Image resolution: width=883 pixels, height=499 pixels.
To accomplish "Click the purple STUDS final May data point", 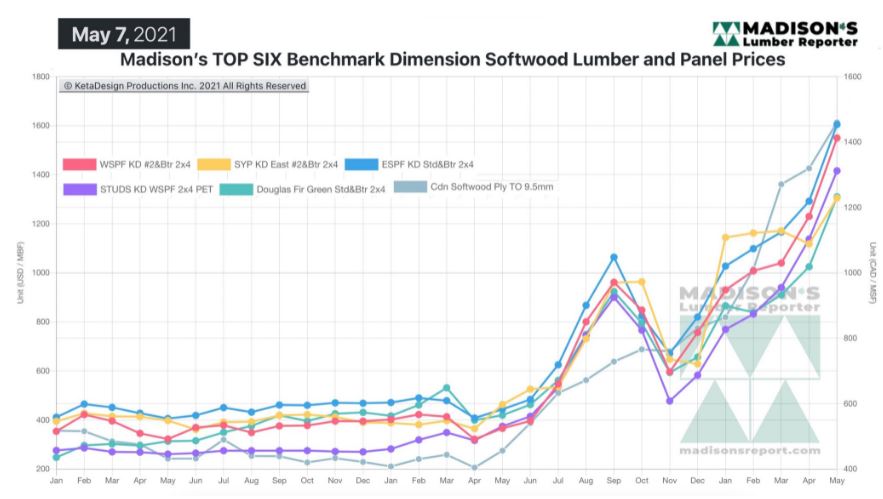I will (837, 171).
